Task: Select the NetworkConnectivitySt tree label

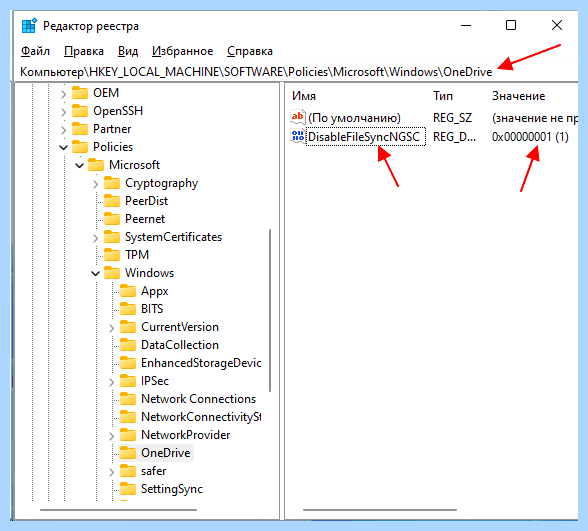Action: [x=201, y=417]
